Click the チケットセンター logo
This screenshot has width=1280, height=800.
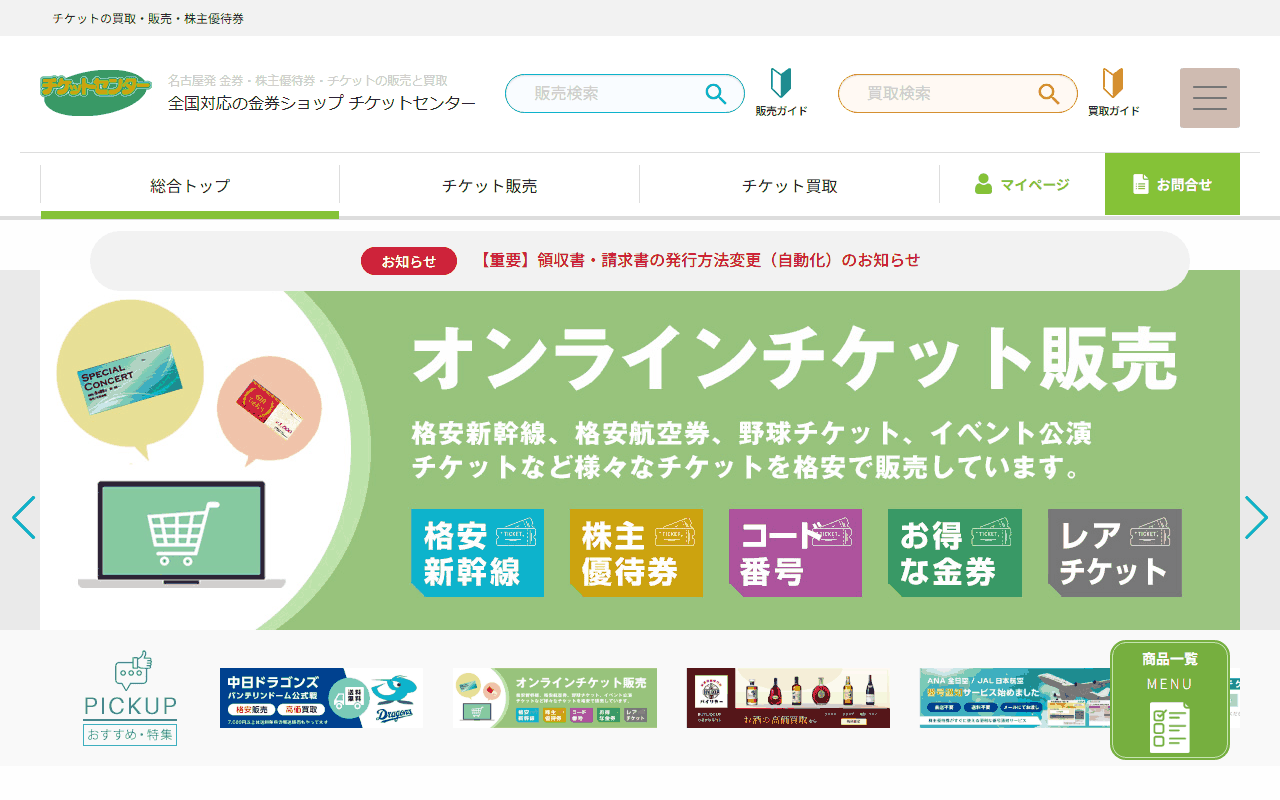point(96,93)
